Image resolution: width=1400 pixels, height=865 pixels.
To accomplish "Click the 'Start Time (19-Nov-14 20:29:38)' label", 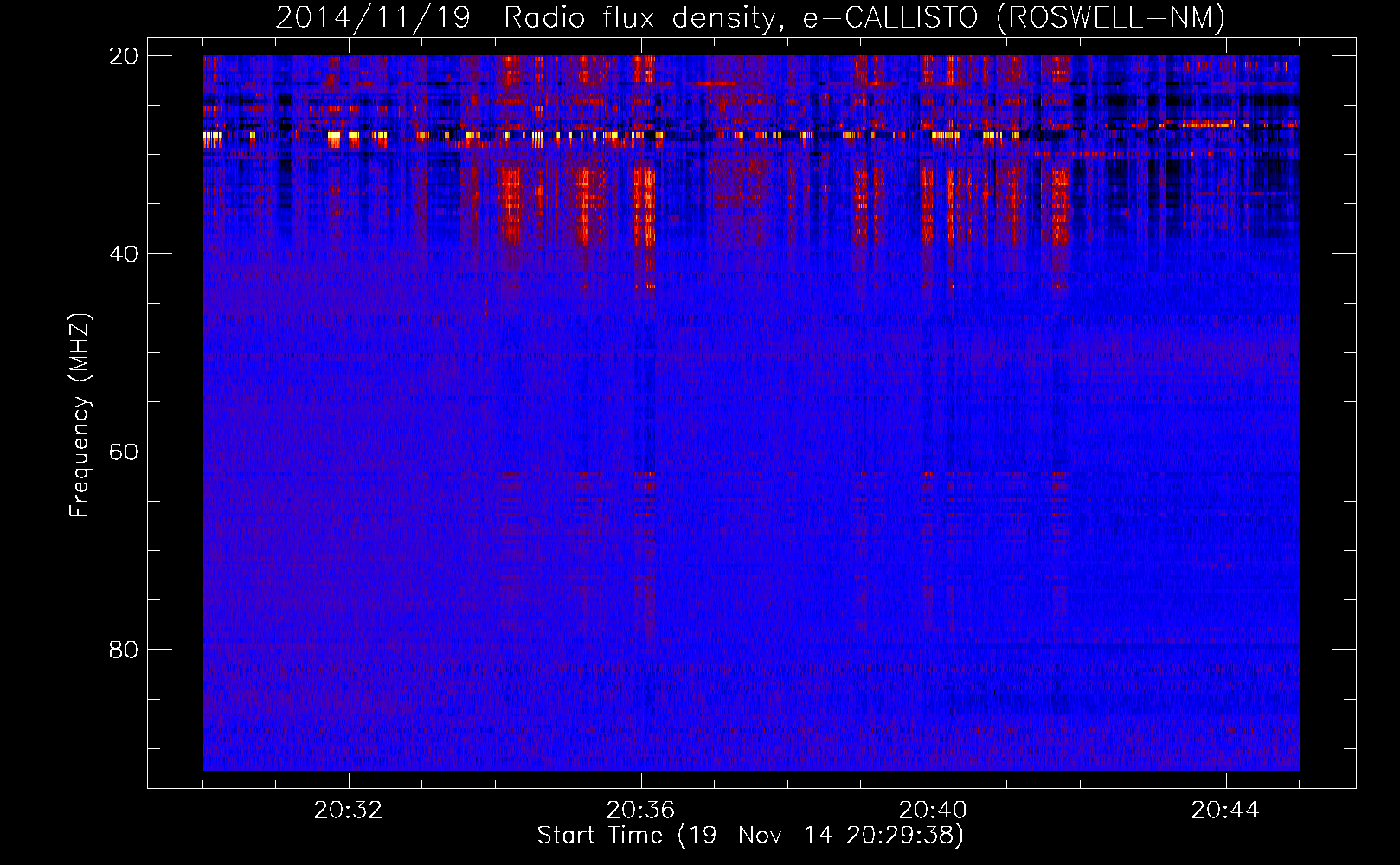I will coord(750,836).
